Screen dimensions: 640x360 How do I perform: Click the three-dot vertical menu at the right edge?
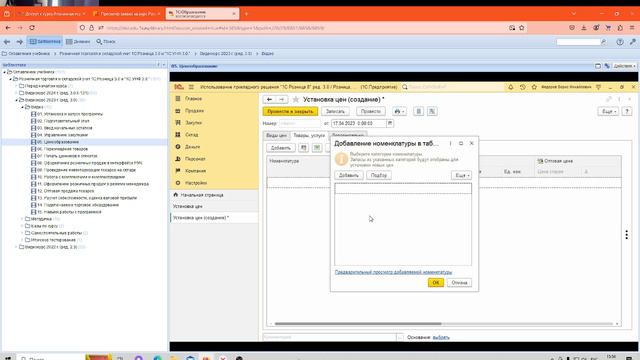(x=627, y=235)
